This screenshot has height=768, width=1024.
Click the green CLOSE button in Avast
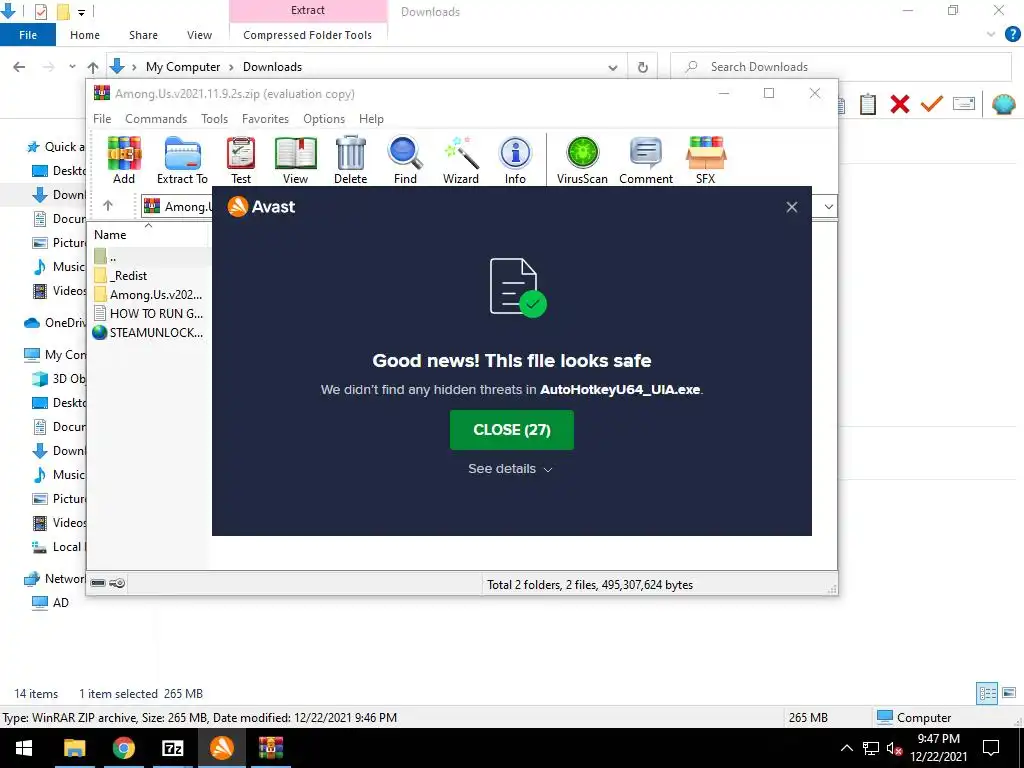tap(511, 430)
